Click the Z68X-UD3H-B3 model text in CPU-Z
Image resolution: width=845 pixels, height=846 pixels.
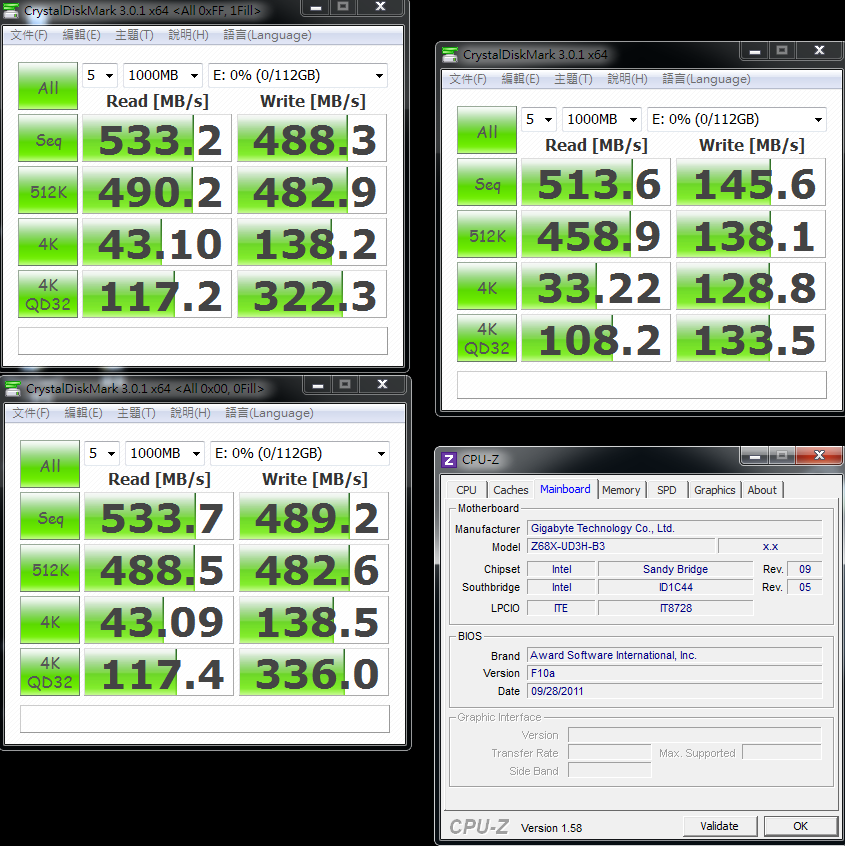tap(568, 546)
